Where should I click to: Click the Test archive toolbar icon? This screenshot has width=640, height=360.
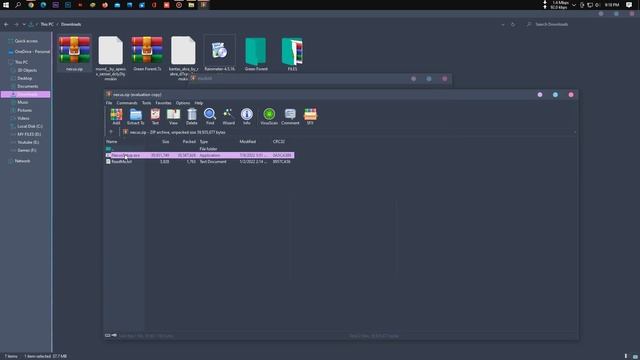[x=155, y=117]
